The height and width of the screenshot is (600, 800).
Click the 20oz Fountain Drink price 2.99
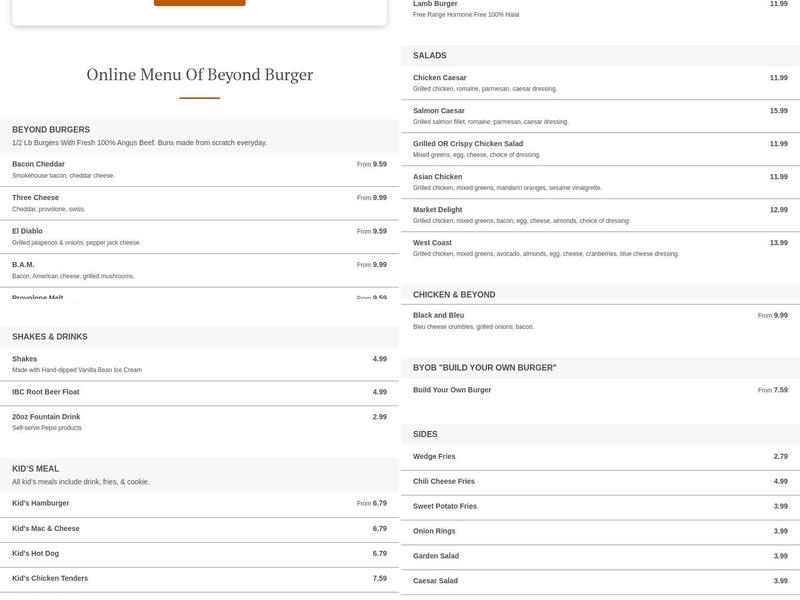click(x=380, y=417)
